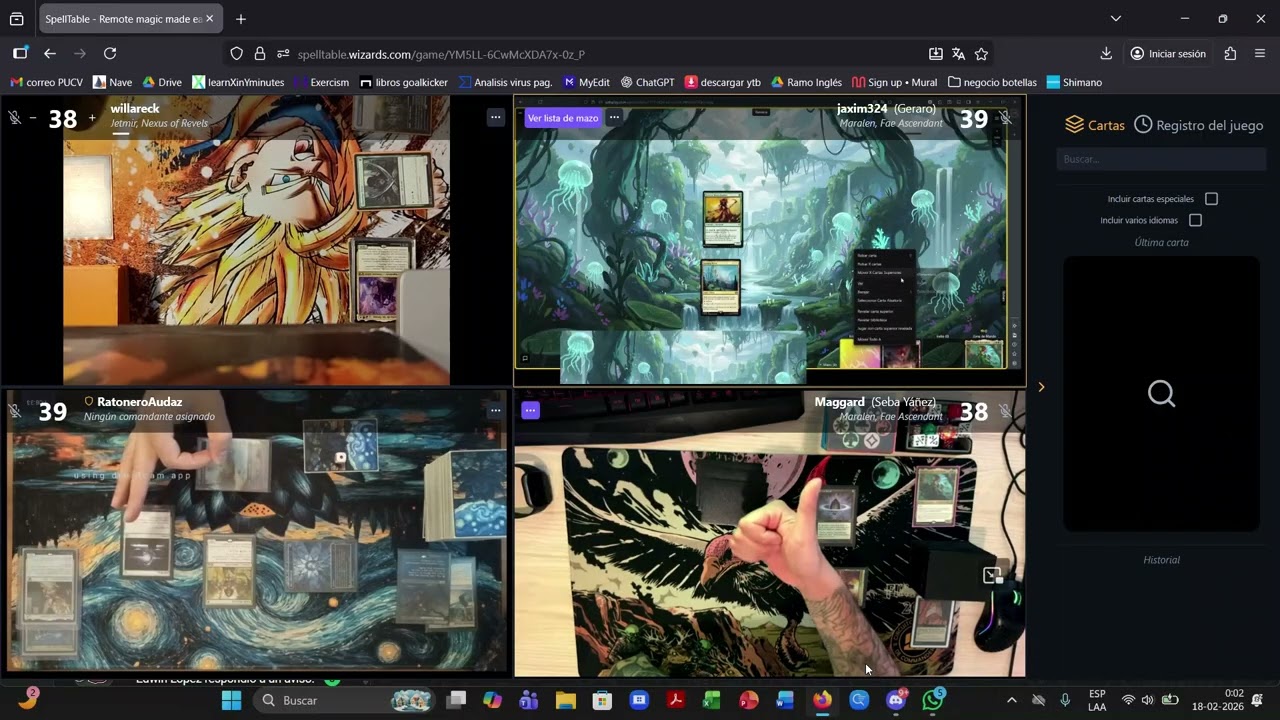Image resolution: width=1280 pixels, height=720 pixels.
Task: Click the magnifier icon in the card preview
Action: tap(1161, 393)
